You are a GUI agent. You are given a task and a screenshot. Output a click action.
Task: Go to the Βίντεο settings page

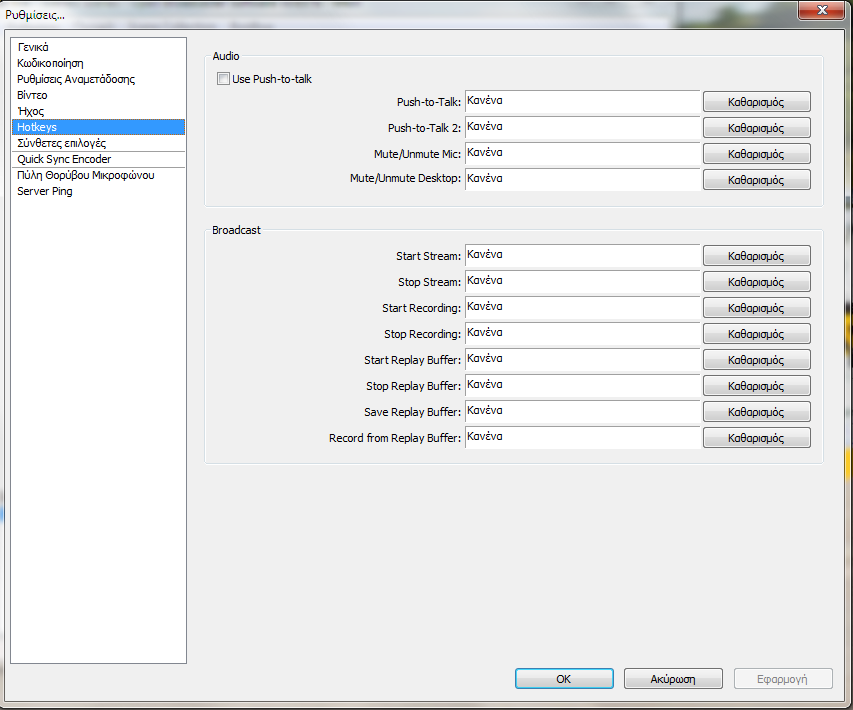tap(98, 95)
